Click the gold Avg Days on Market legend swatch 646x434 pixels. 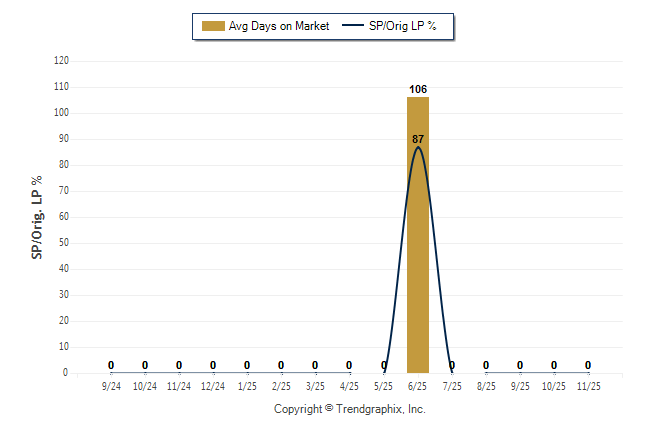212,26
